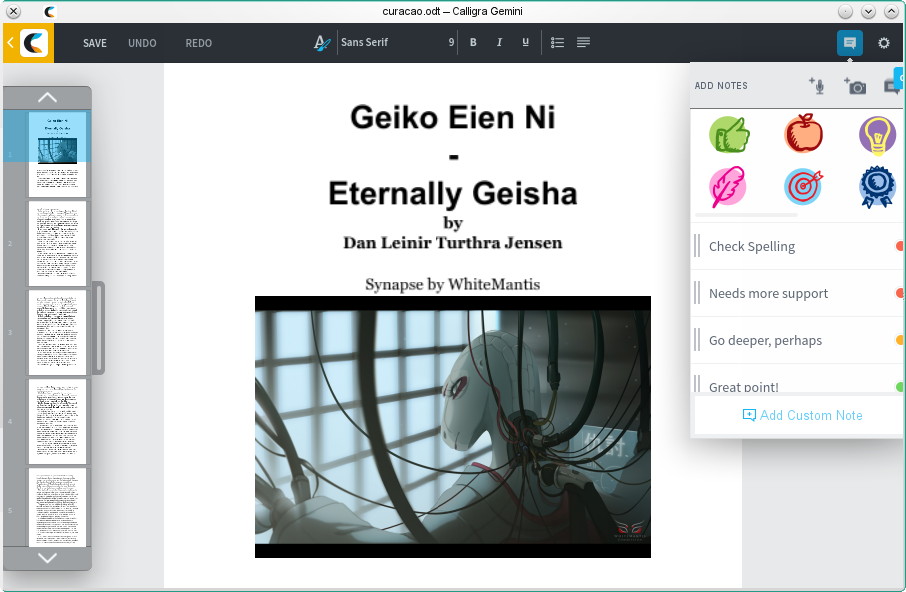
Task: Click the Add Custom Note link
Action: (x=801, y=415)
